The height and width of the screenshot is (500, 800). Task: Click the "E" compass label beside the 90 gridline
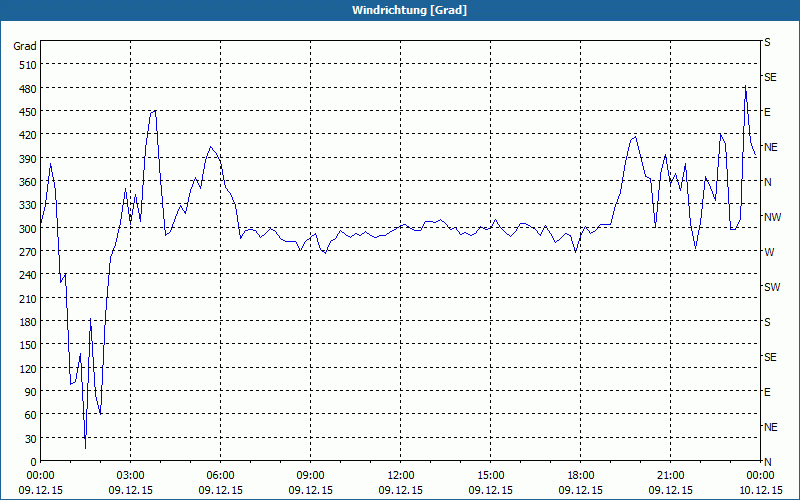[767, 392]
